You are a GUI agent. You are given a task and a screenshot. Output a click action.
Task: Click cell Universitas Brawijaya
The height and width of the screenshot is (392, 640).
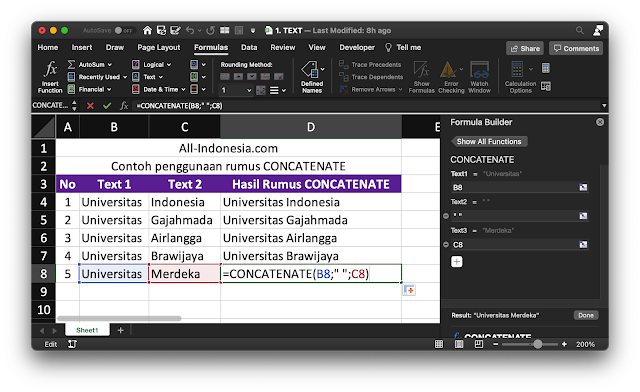(311, 256)
